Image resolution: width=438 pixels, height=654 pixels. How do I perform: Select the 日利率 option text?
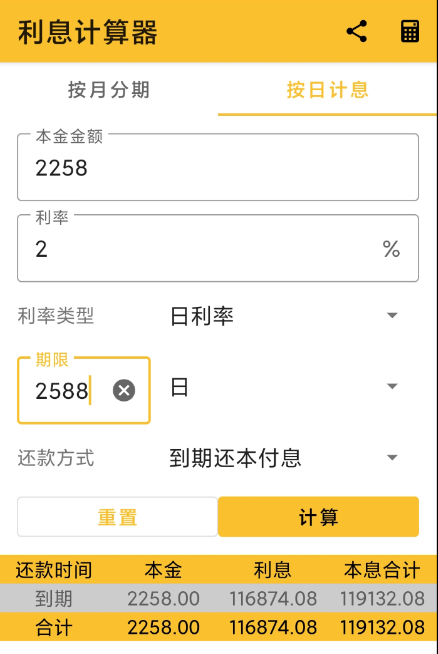[x=202, y=316]
